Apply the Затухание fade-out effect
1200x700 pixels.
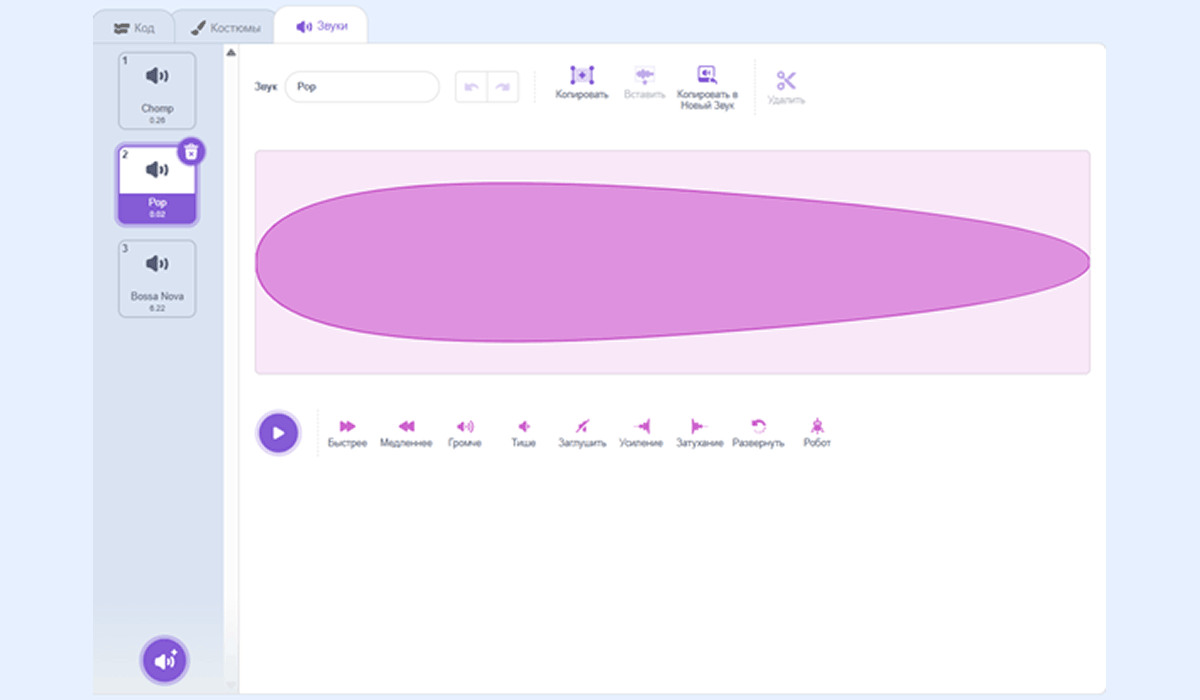click(x=699, y=427)
